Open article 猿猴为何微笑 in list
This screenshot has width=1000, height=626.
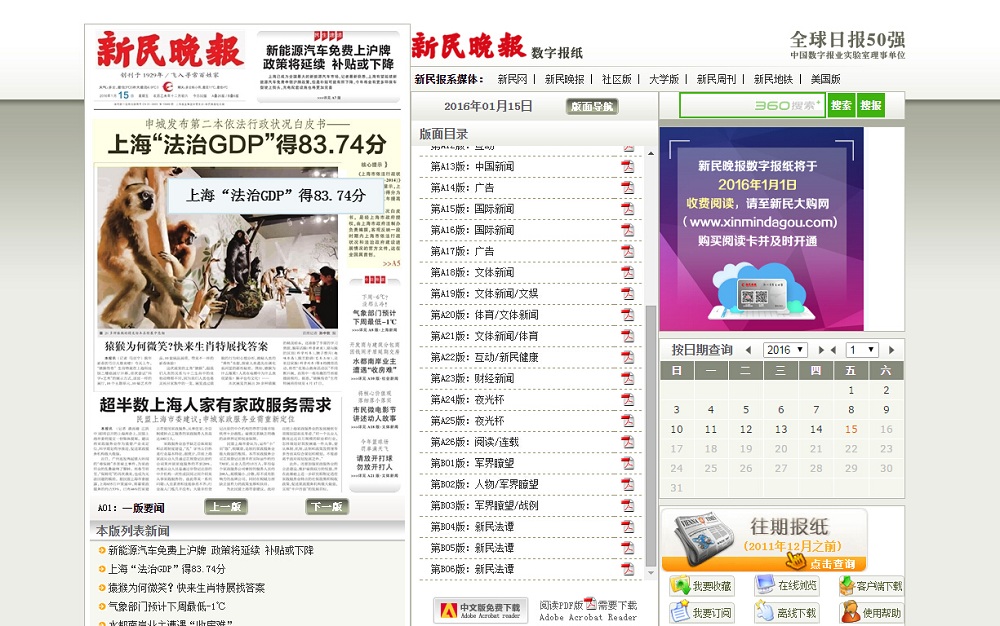(x=186, y=588)
